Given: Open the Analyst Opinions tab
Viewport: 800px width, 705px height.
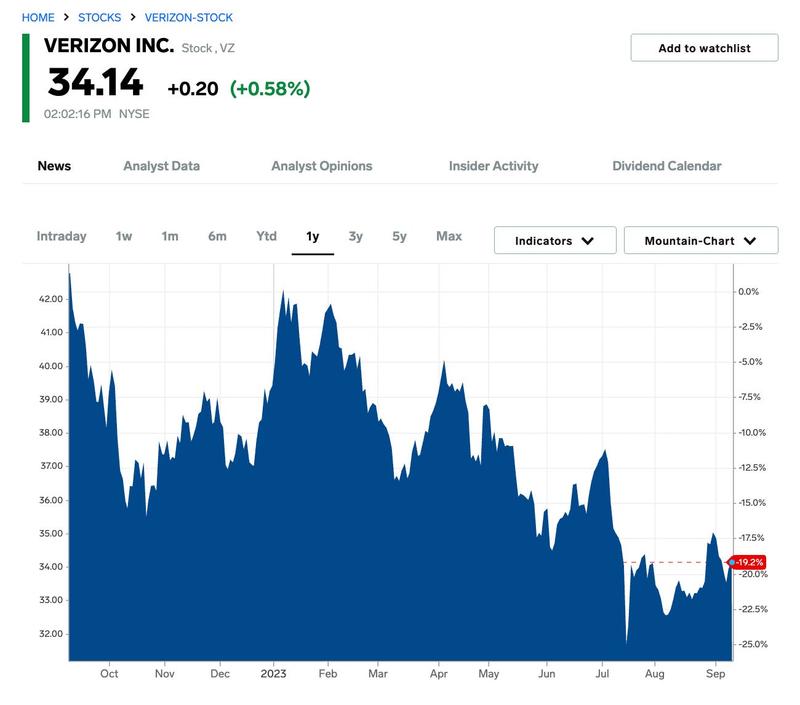Looking at the screenshot, I should tap(321, 166).
